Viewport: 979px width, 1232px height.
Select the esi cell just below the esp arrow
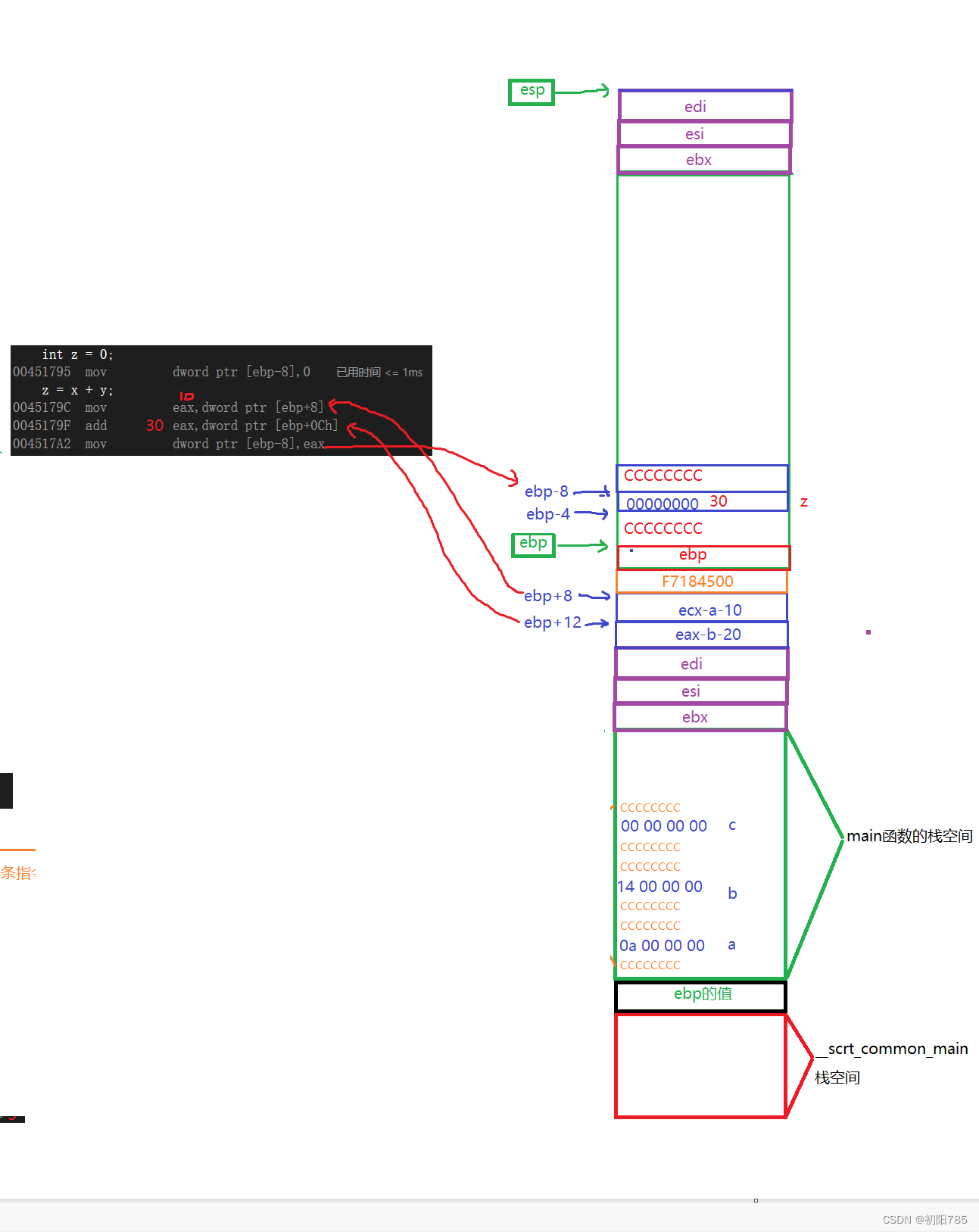705,134
